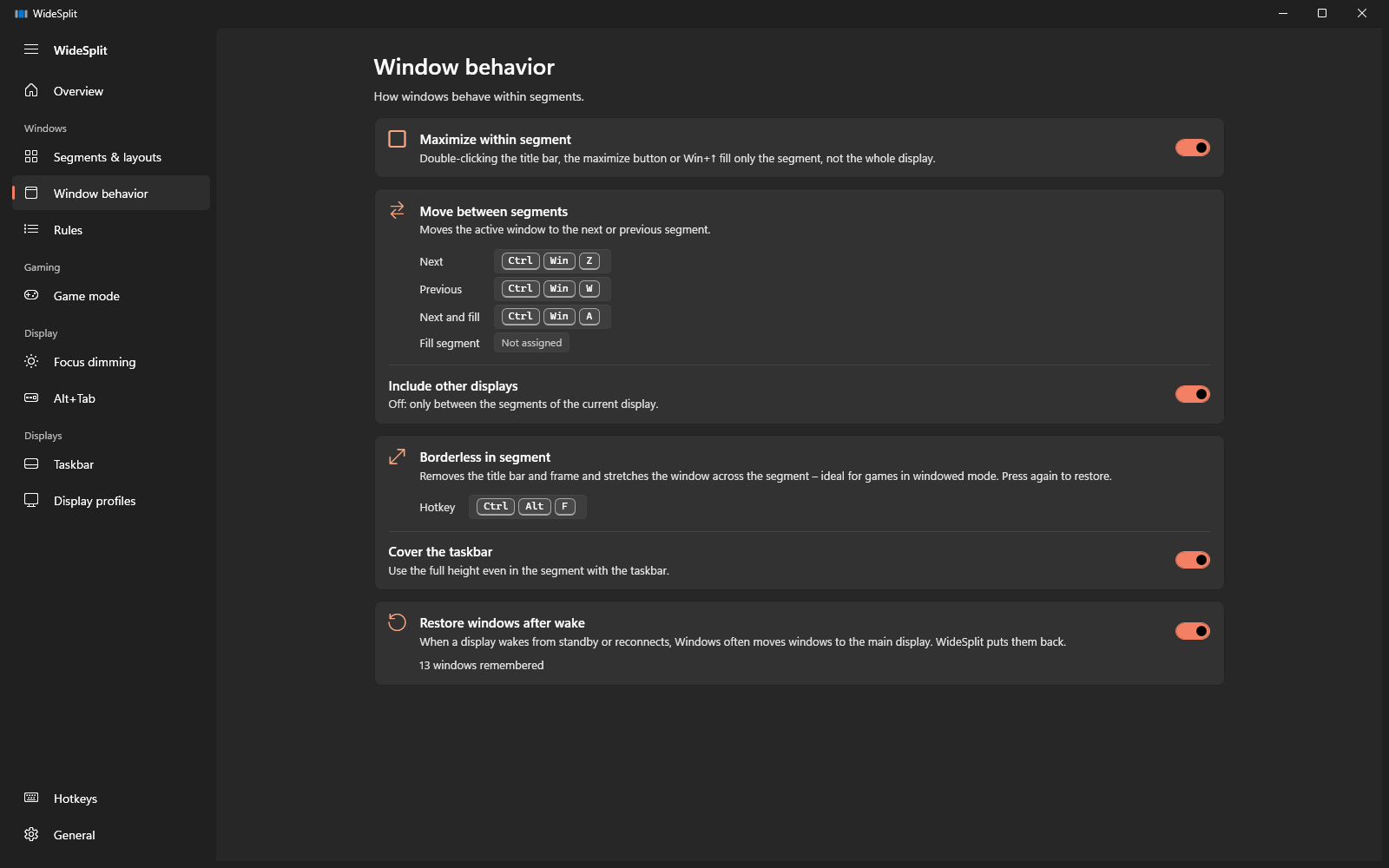Click the Game mode controller icon
The image size is (1389, 868).
(x=31, y=295)
